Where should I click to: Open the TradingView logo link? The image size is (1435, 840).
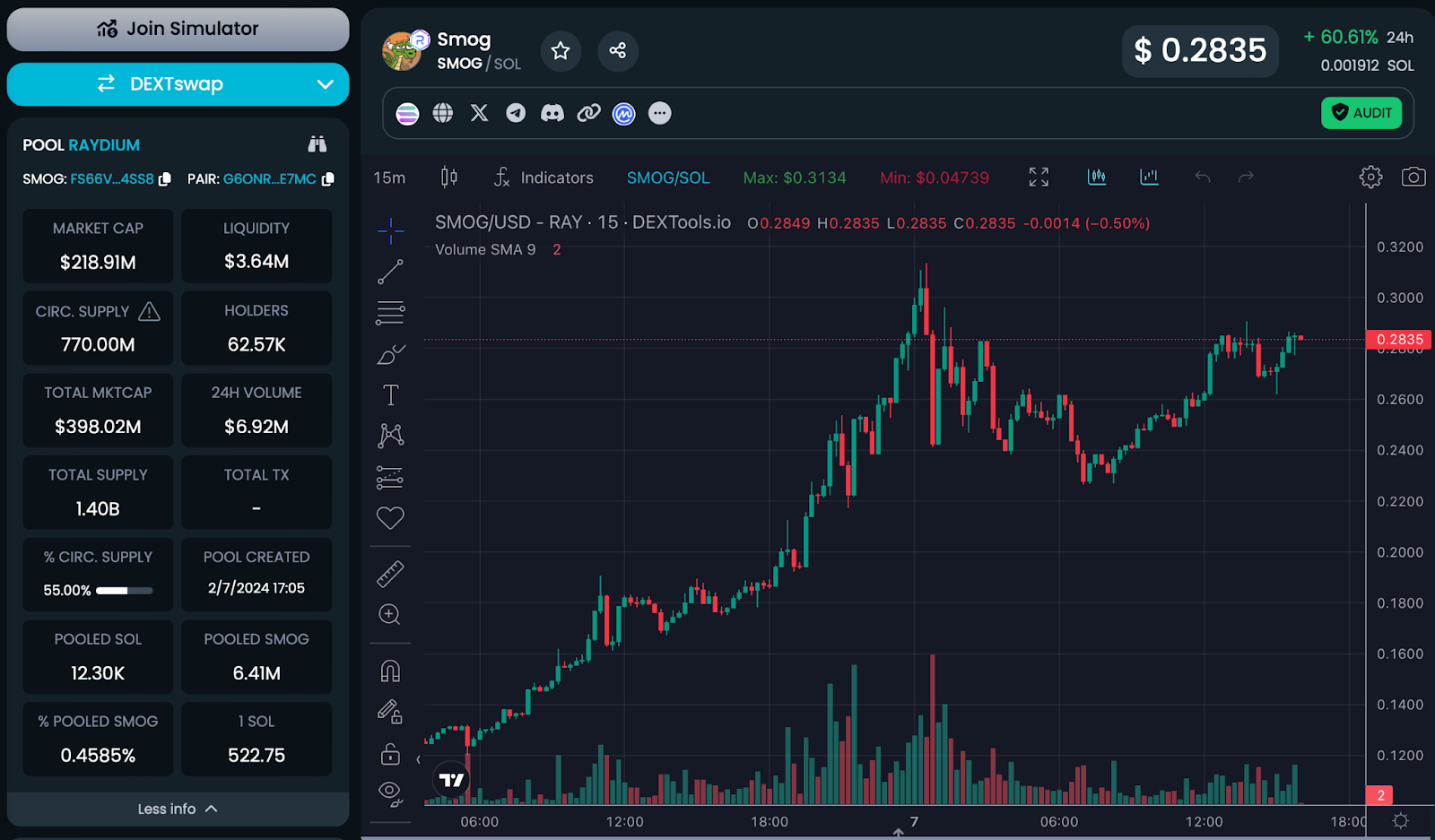(452, 780)
